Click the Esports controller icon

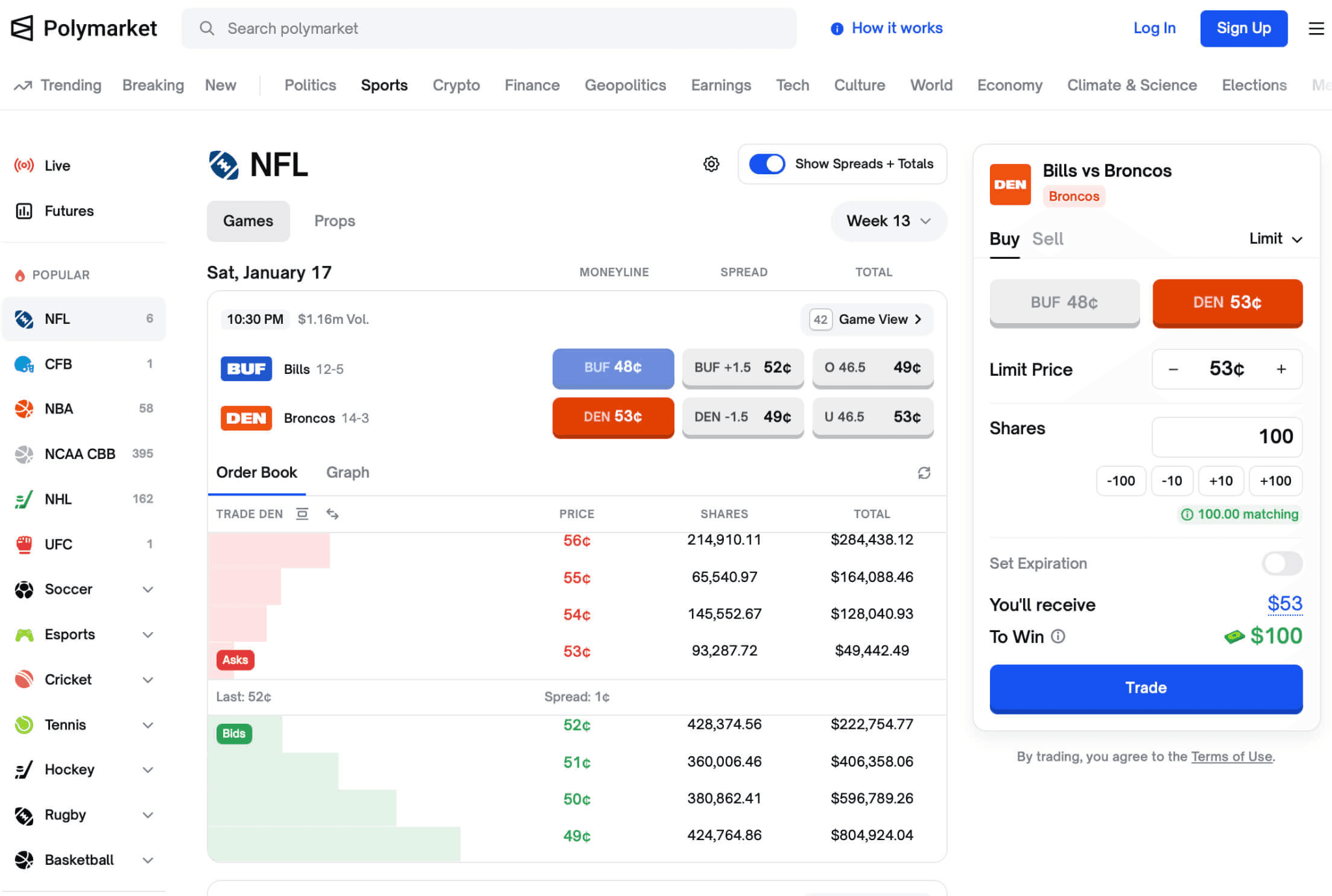click(24, 635)
